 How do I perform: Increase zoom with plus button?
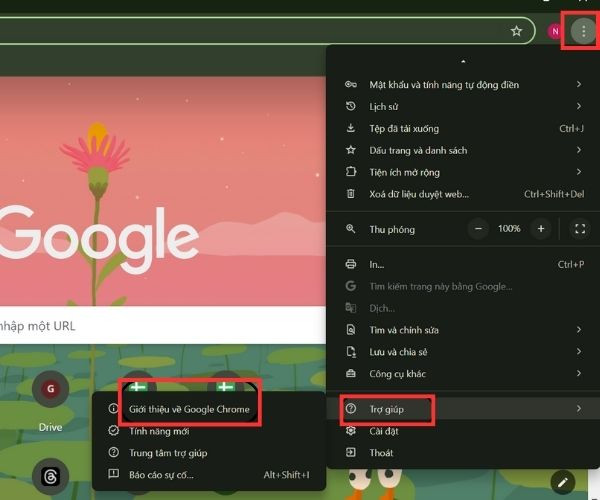click(x=541, y=229)
